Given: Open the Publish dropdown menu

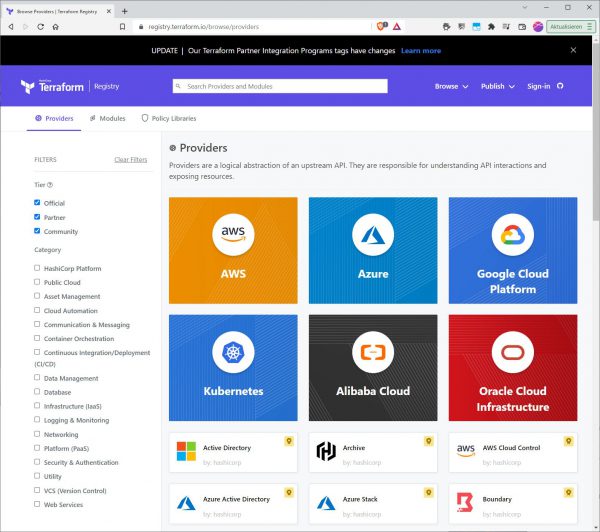Looking at the screenshot, I should [497, 86].
